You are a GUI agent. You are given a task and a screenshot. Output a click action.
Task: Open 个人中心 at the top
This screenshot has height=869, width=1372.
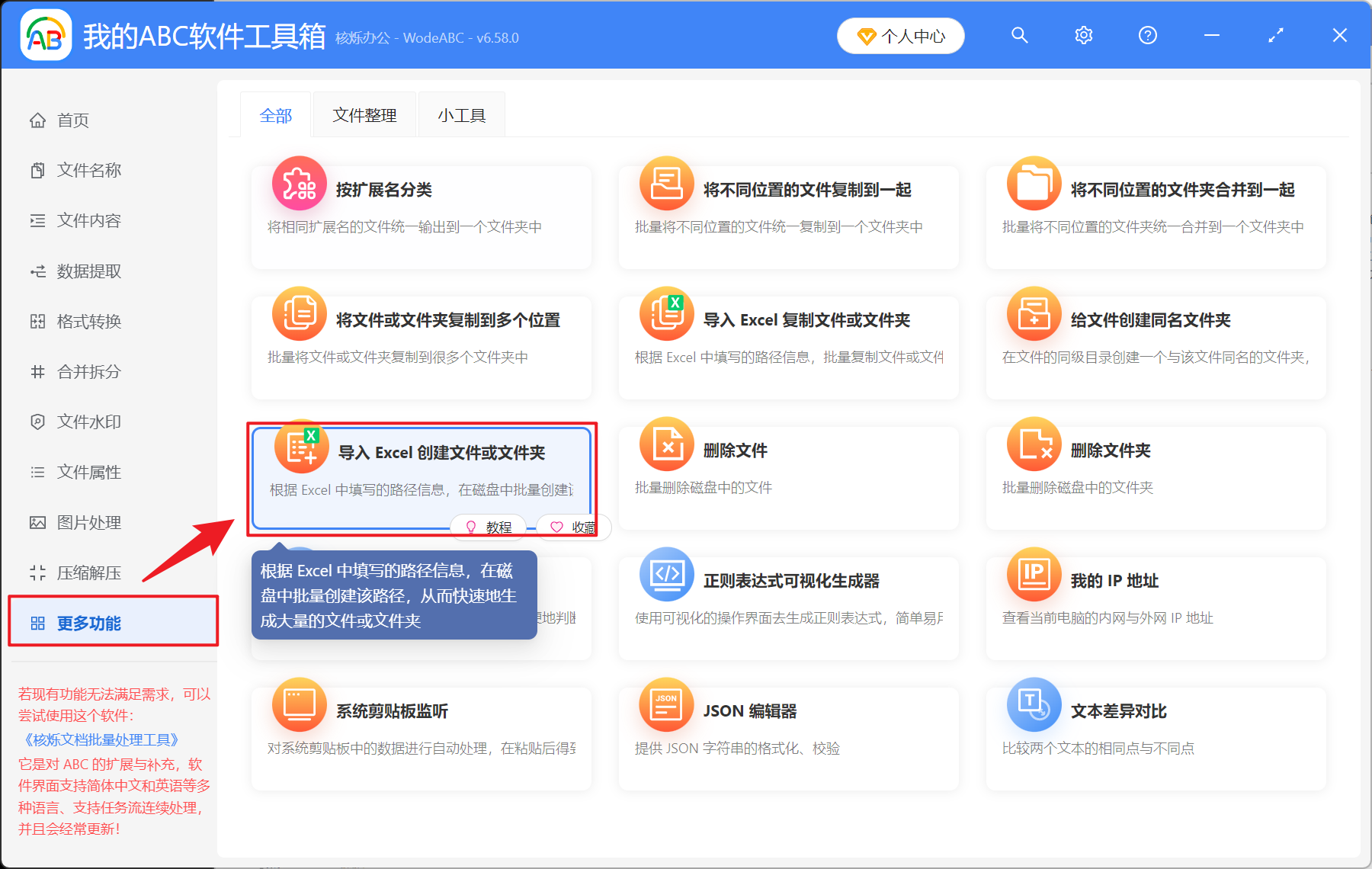click(900, 35)
